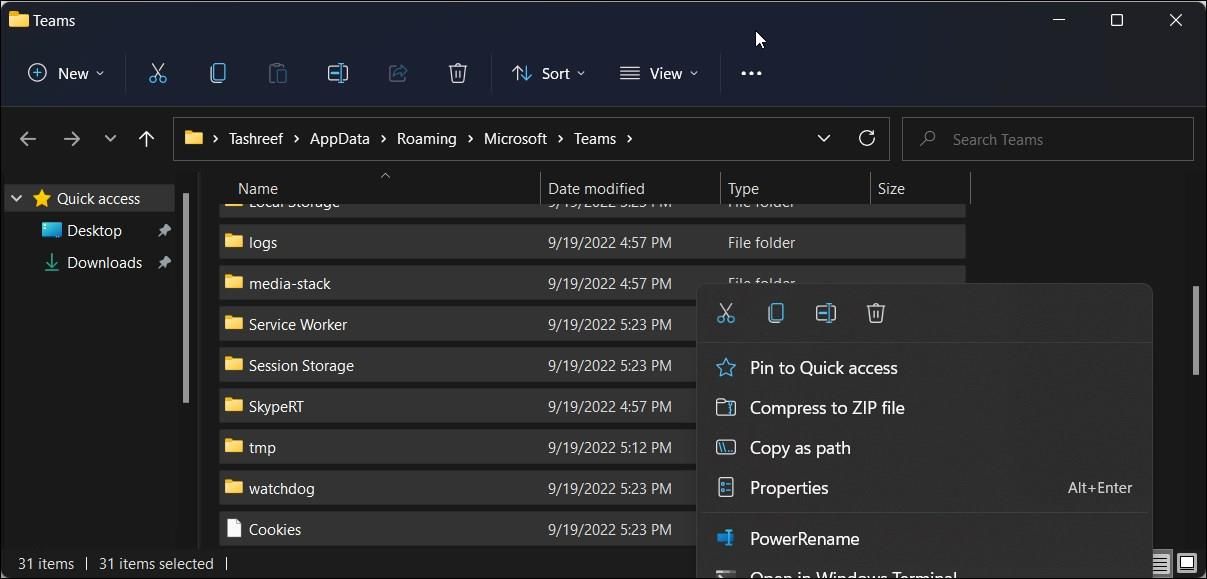Switch to details view in the status bar
Image resolution: width=1207 pixels, height=579 pixels.
click(1160, 563)
